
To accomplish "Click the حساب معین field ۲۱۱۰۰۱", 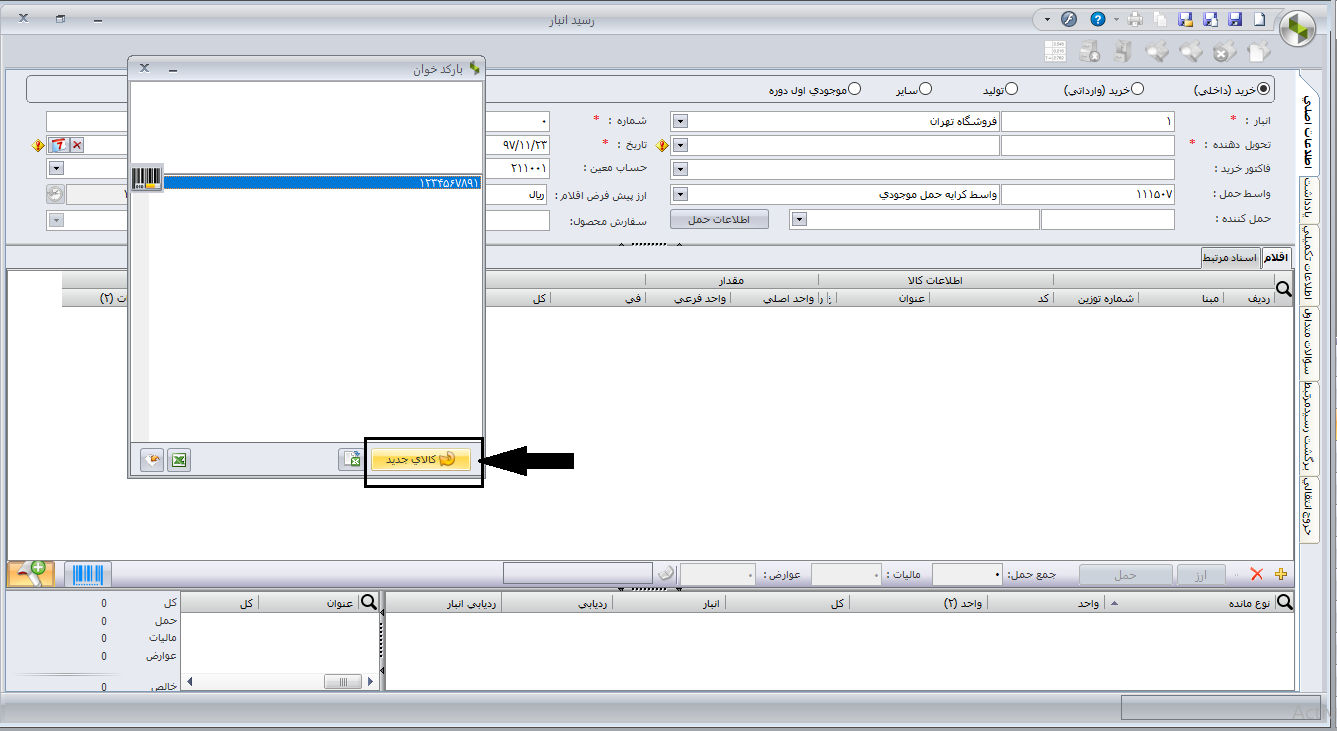I will pos(517,169).
